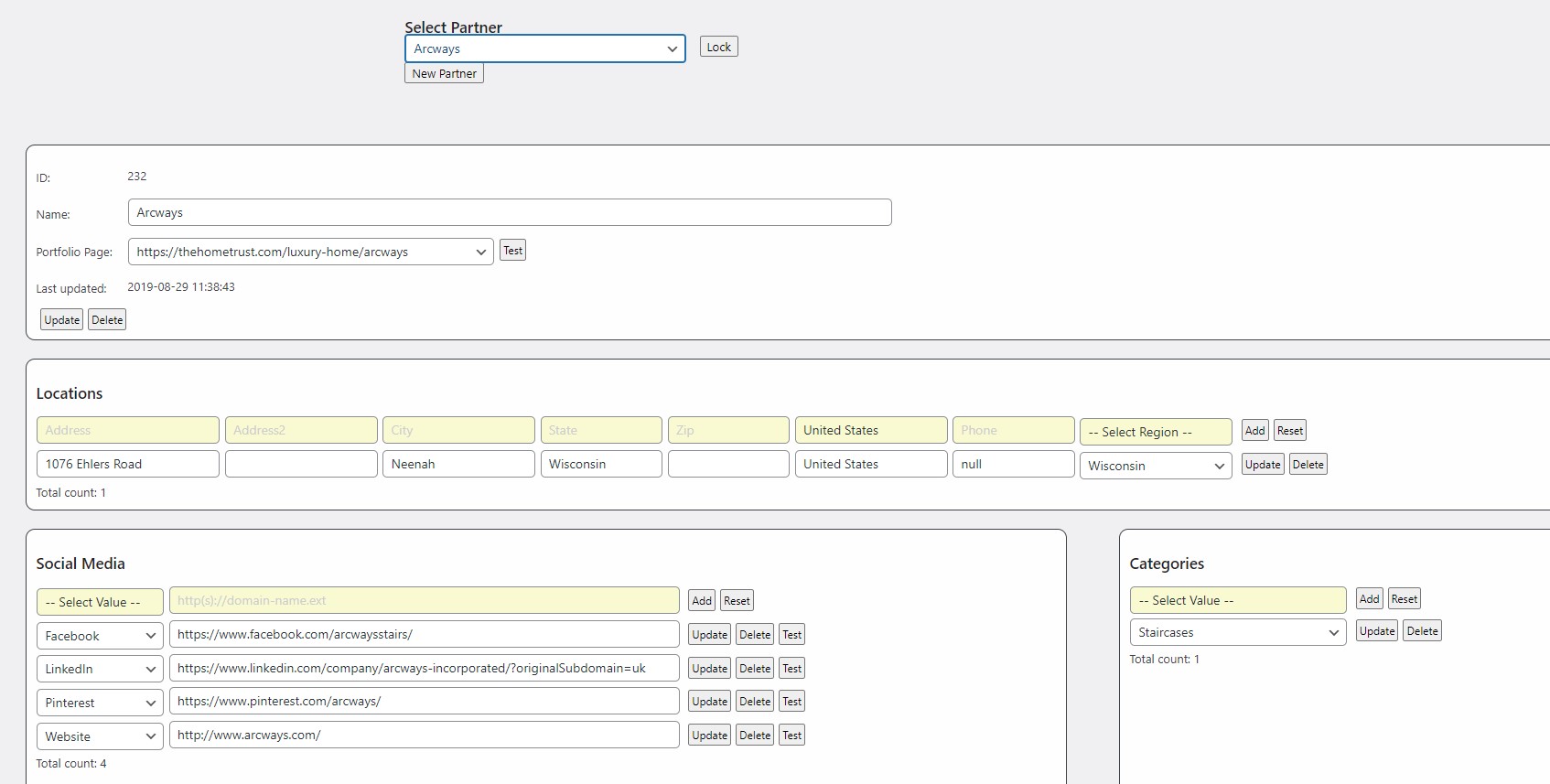Click Update in the LinkedIn row

[x=709, y=668]
